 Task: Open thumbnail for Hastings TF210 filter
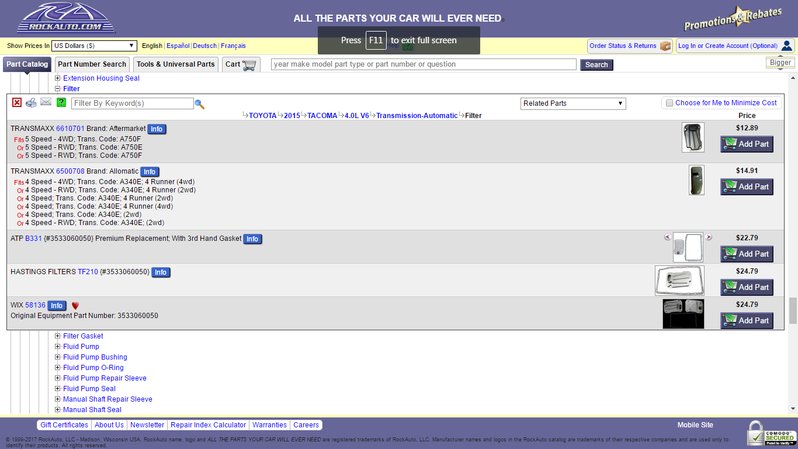[679, 280]
